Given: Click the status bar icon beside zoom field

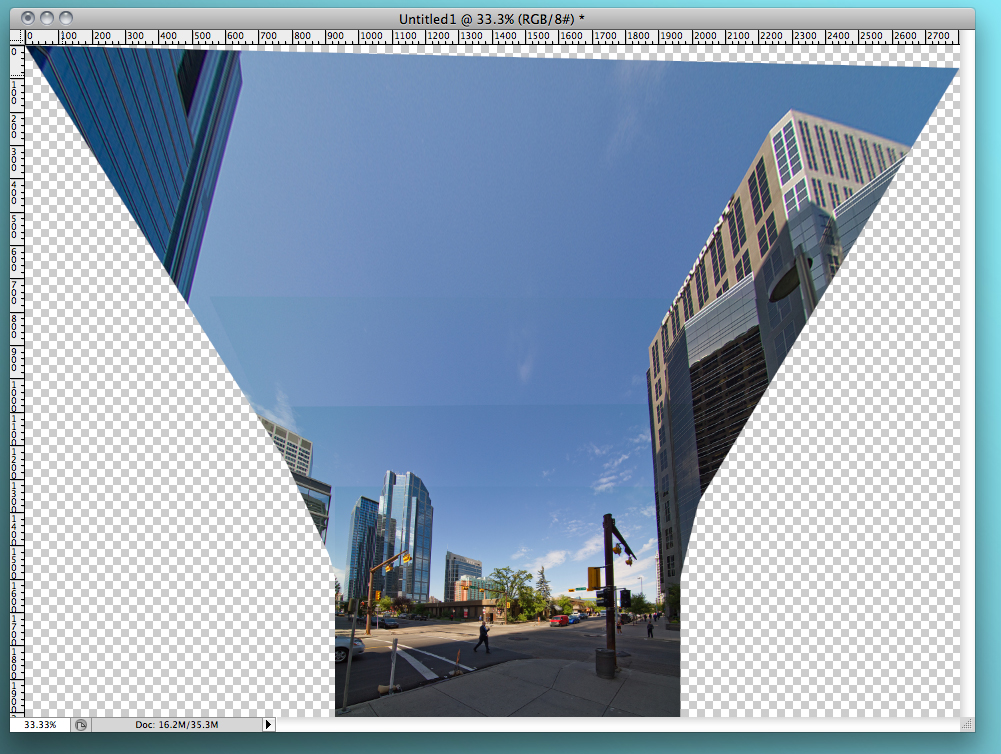Looking at the screenshot, I should point(82,724).
